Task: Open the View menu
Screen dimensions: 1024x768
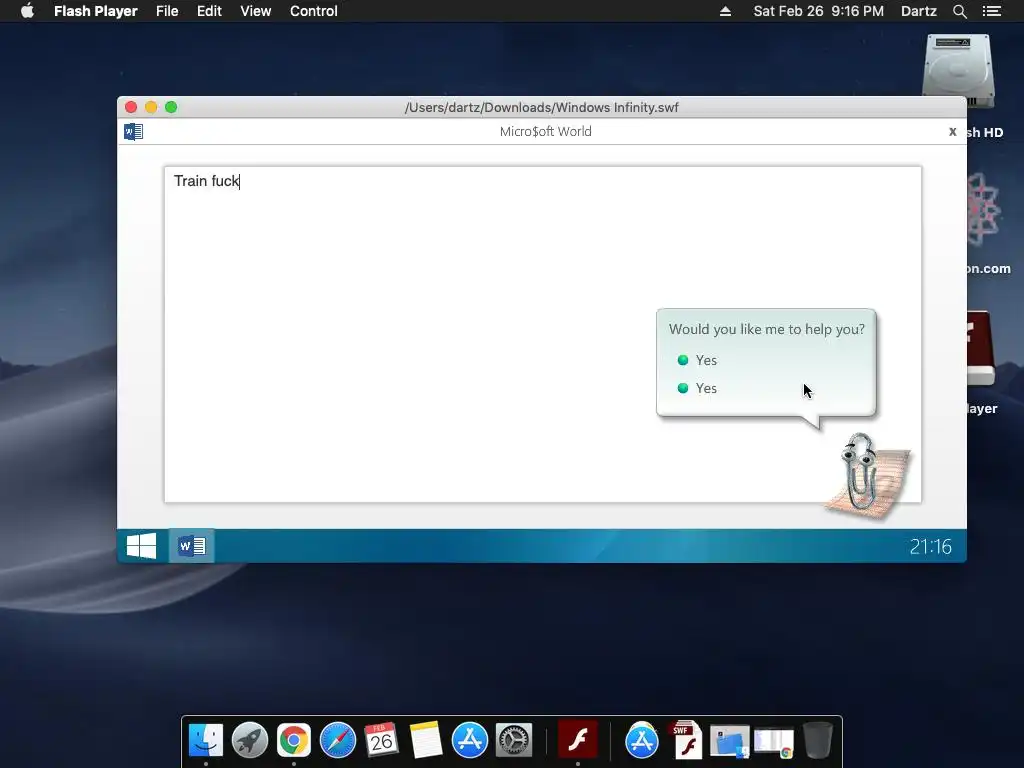Action: tap(255, 11)
